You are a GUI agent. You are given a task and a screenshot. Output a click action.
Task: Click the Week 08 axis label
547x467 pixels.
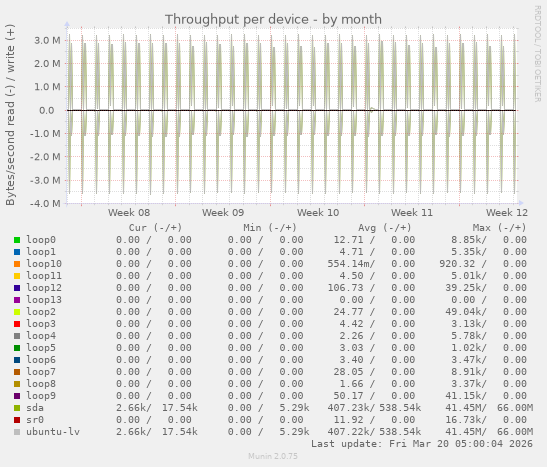129,213
